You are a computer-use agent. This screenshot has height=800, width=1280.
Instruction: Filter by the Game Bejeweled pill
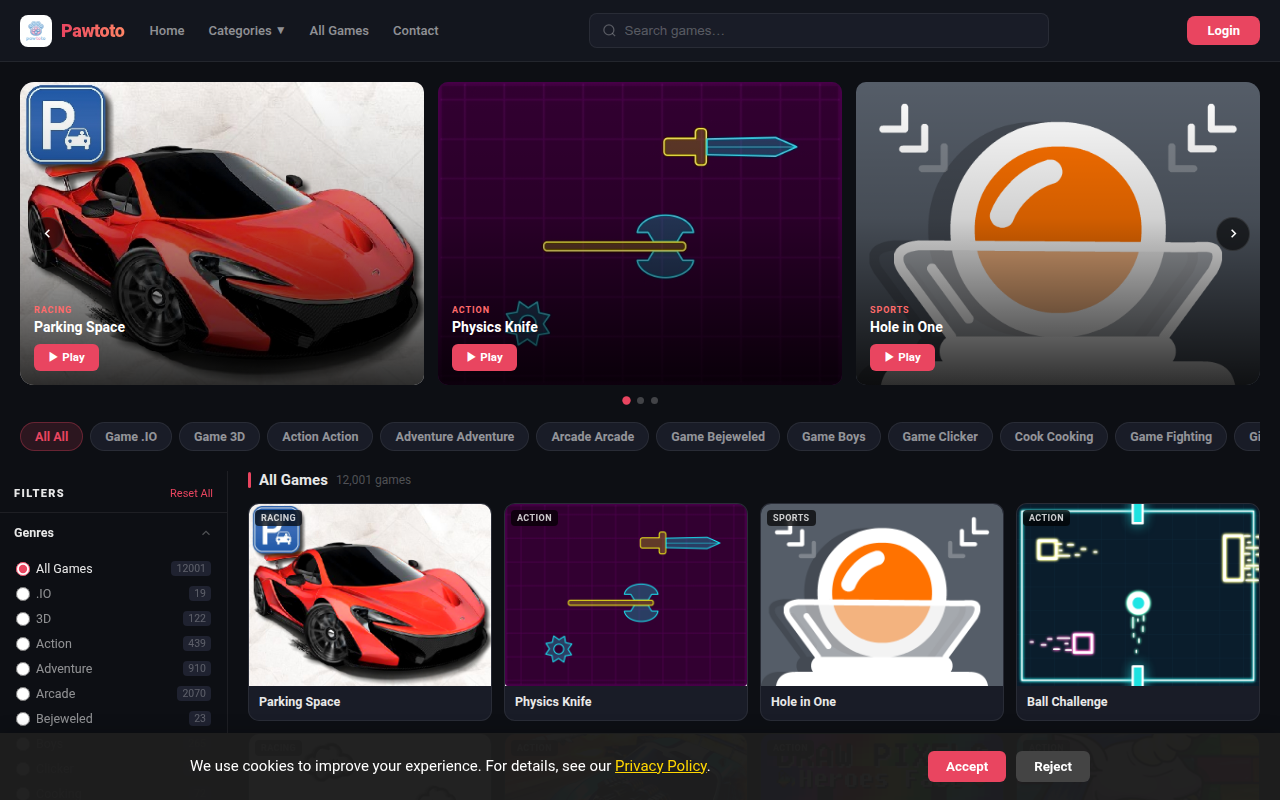(x=718, y=437)
